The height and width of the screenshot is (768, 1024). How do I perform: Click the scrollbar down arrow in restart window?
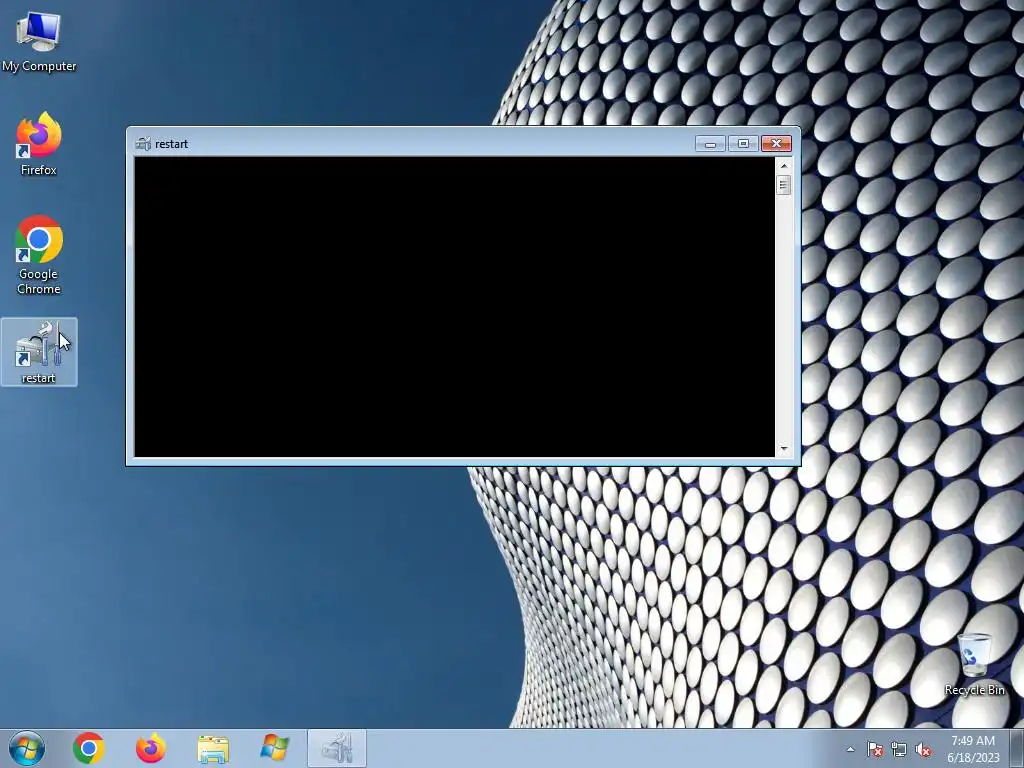coord(784,449)
